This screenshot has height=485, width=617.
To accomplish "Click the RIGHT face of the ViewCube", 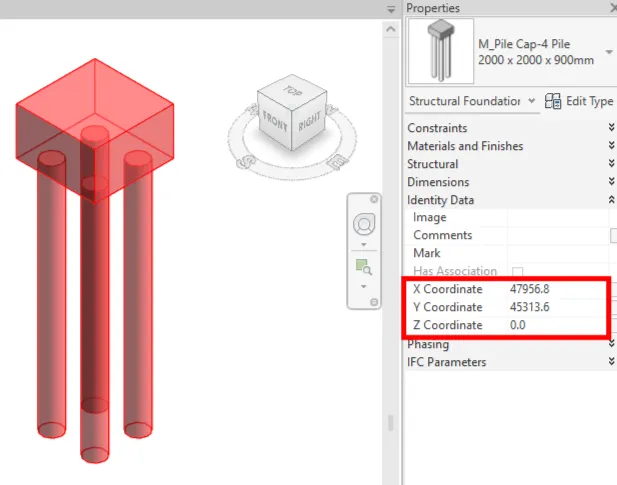I will pyautogui.click(x=307, y=120).
